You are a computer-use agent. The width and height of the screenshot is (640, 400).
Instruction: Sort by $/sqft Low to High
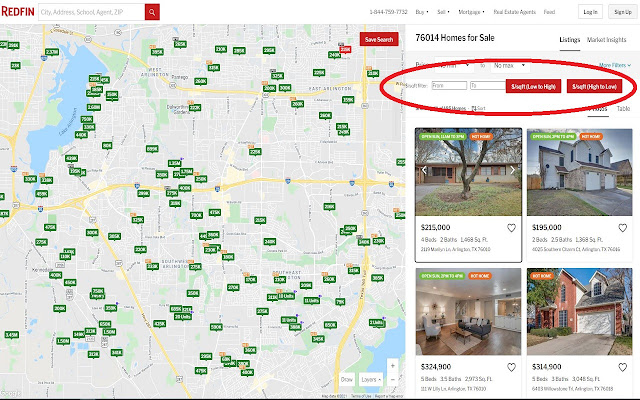pos(533,87)
